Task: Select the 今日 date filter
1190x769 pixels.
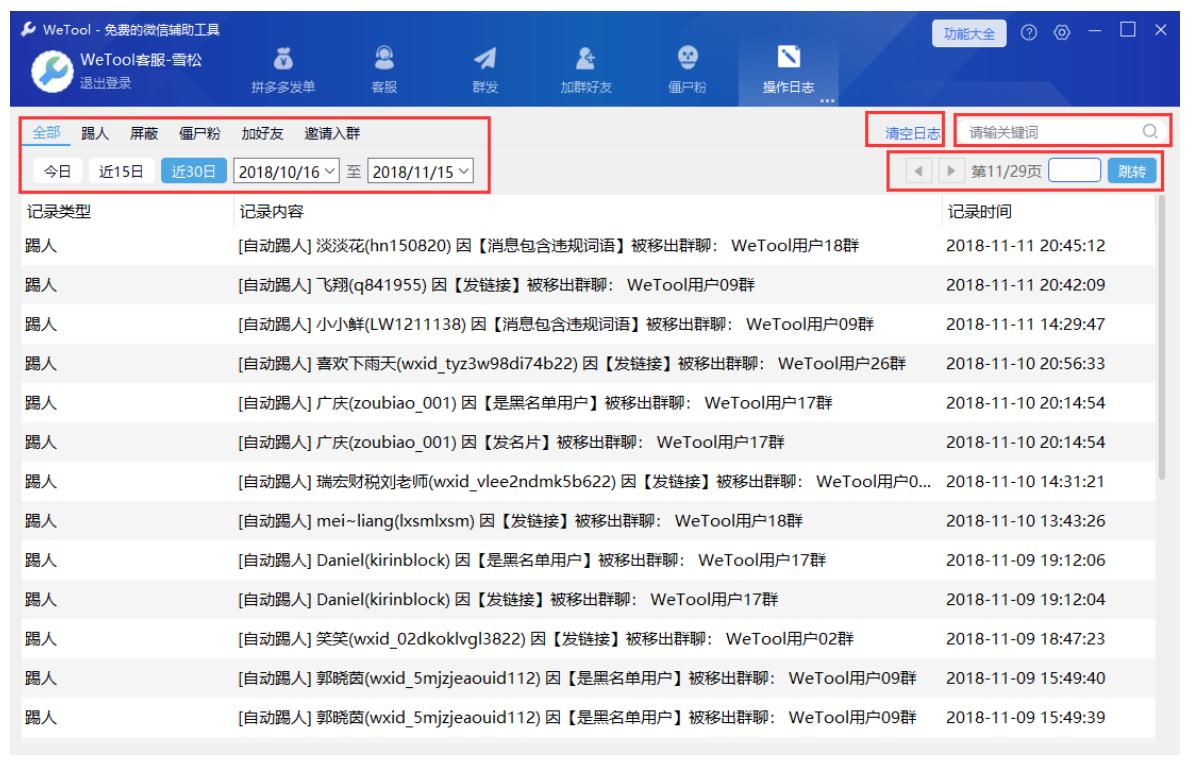Action: click(x=58, y=172)
